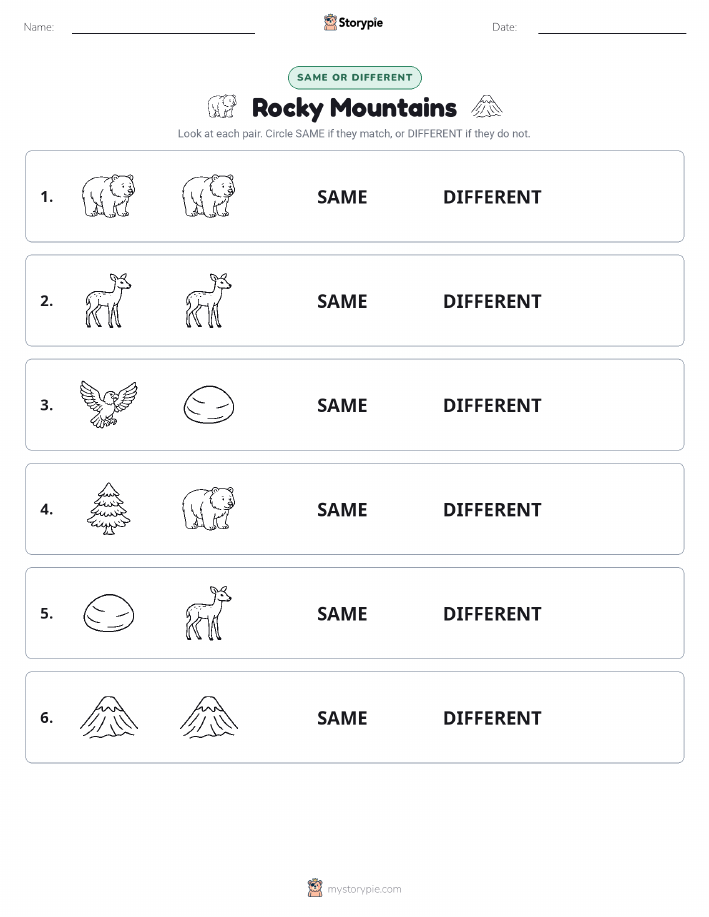Click the bear icon beside the title

(x=222, y=106)
